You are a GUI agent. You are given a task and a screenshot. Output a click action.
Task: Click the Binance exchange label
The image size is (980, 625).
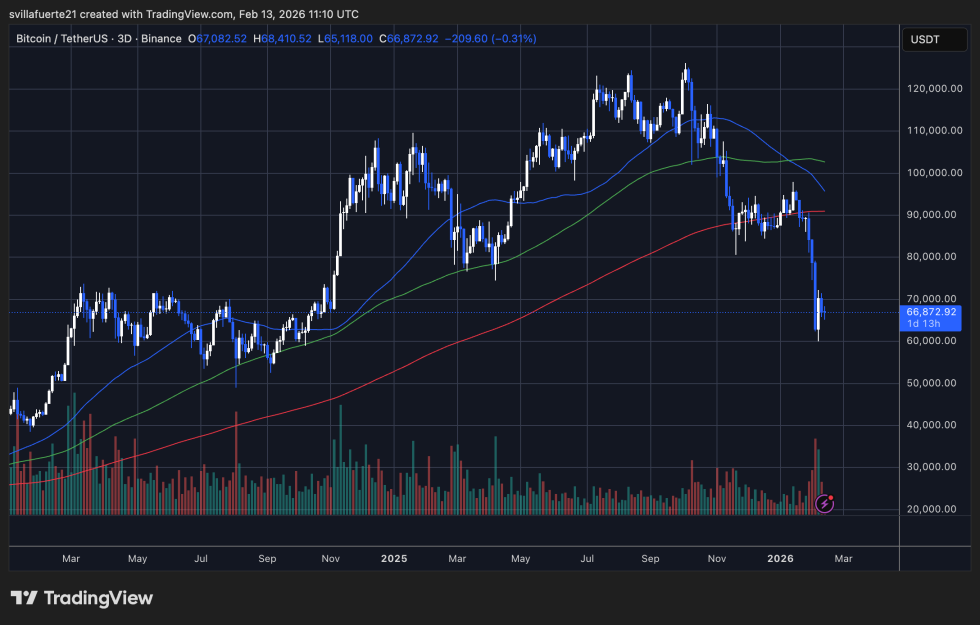pyautogui.click(x=163, y=39)
